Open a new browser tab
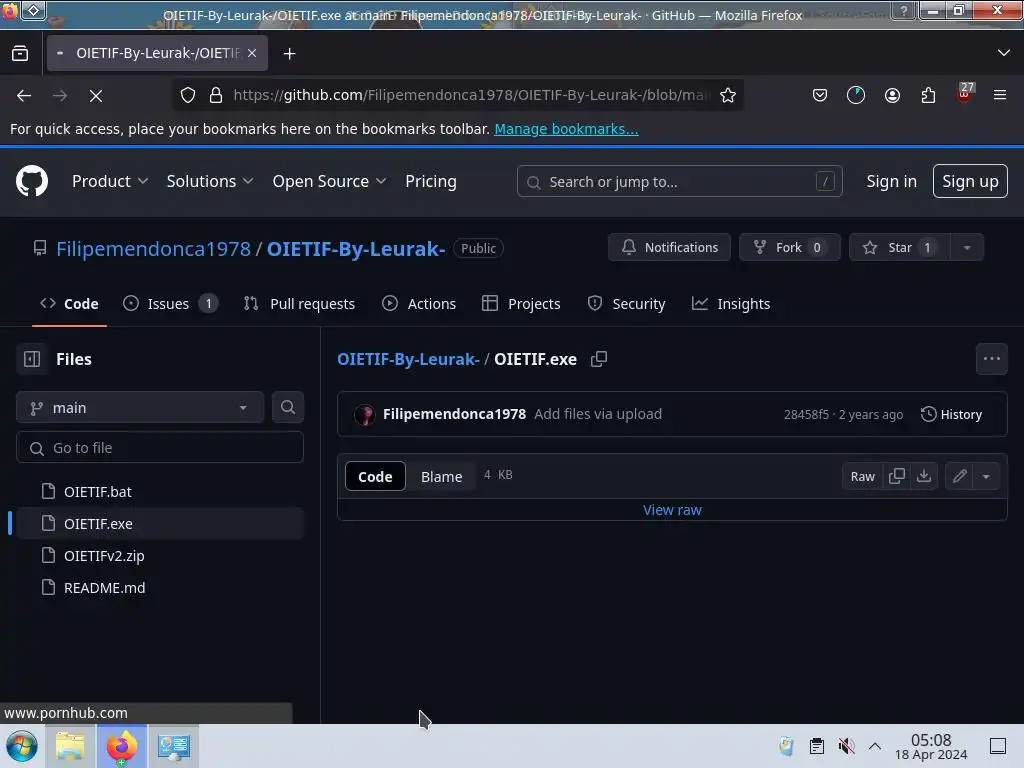 coord(289,54)
